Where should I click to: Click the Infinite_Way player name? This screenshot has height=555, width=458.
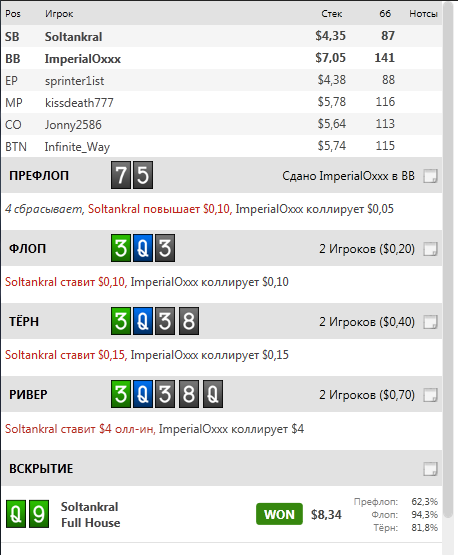[x=77, y=147]
